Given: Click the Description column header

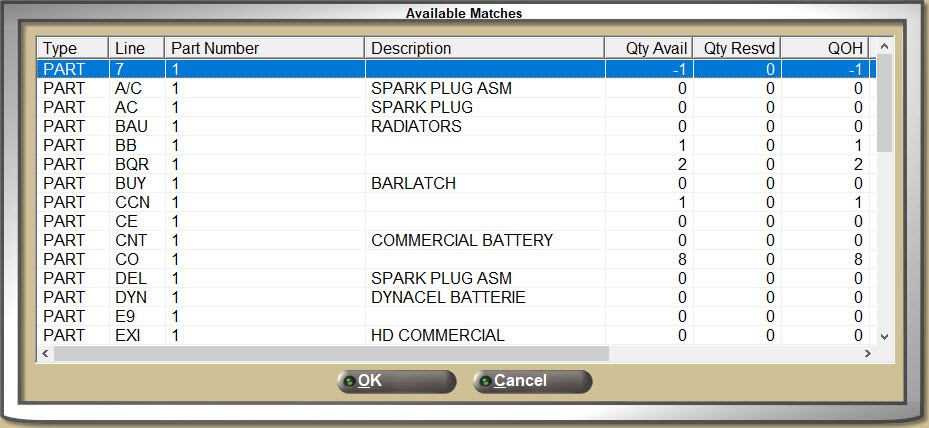Looking at the screenshot, I should 484,48.
